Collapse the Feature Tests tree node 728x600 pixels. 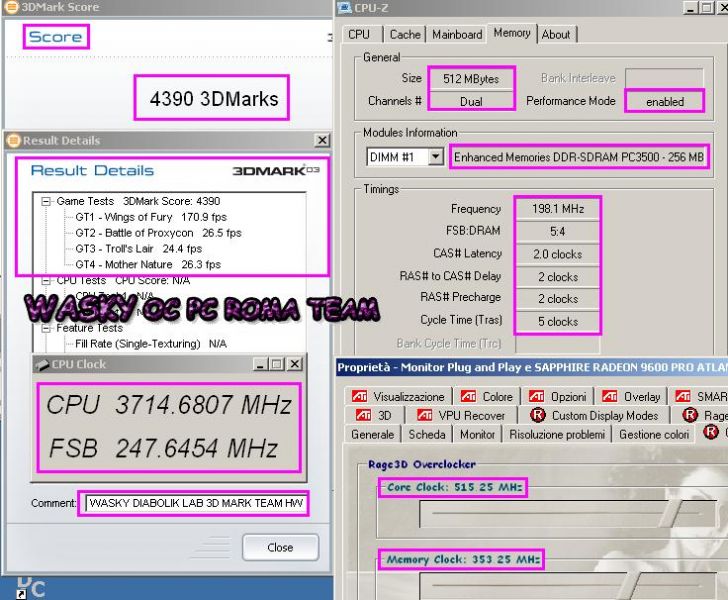[46, 328]
